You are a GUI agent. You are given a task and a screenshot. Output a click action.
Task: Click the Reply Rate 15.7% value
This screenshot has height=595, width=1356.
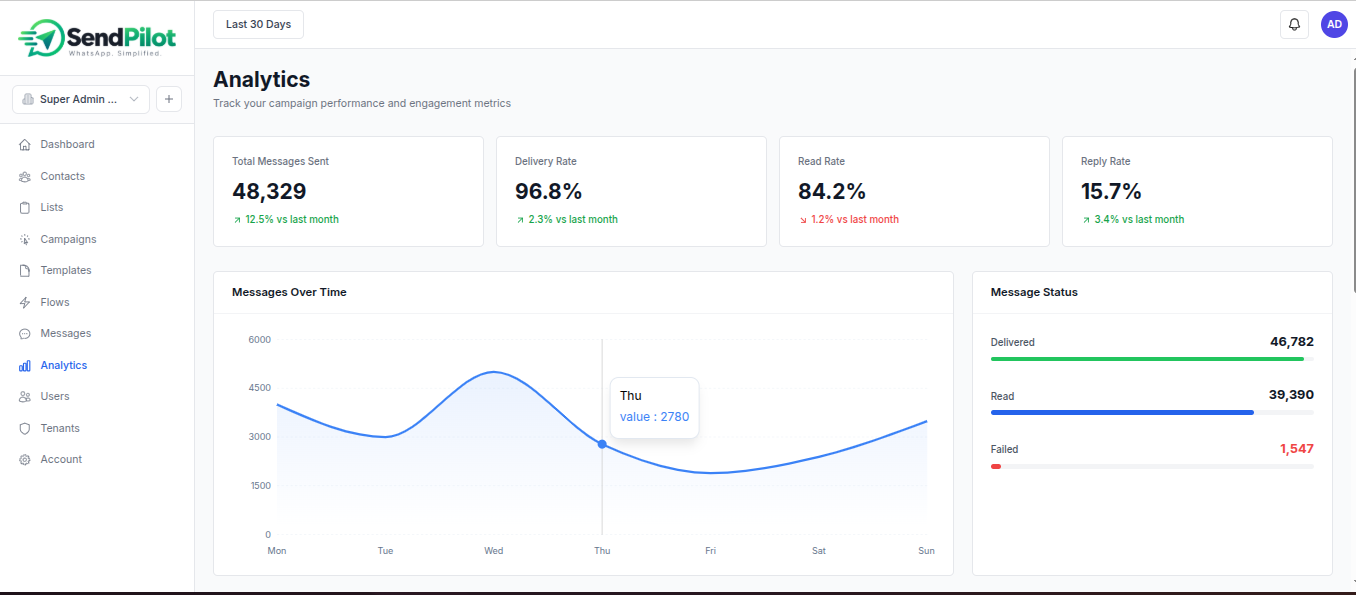point(1111,191)
